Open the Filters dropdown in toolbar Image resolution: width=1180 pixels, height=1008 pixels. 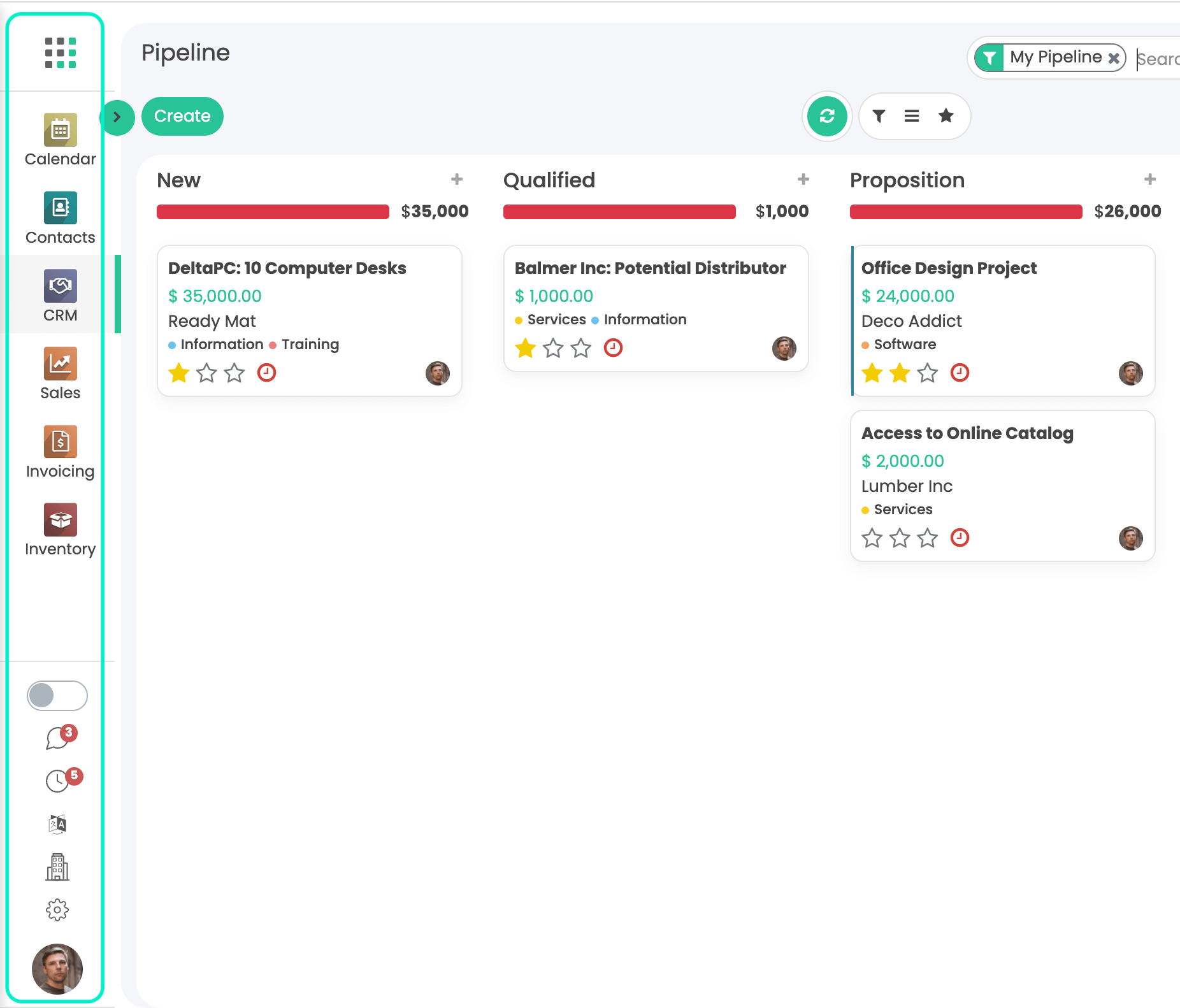click(x=879, y=116)
